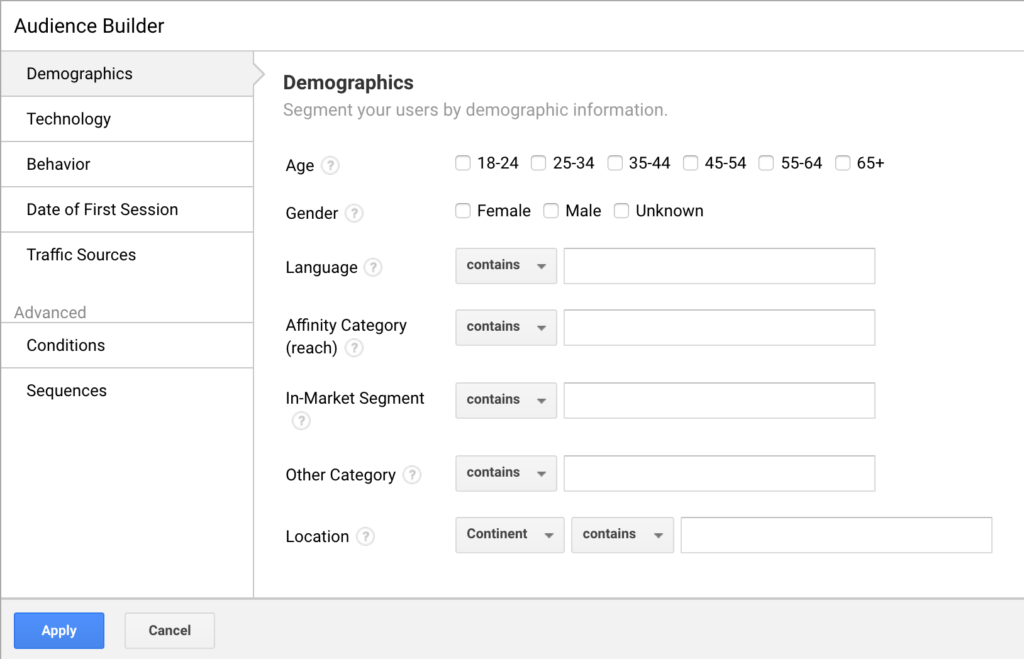Click the Affinity Category text field
The image size is (1024, 659).
coord(719,328)
